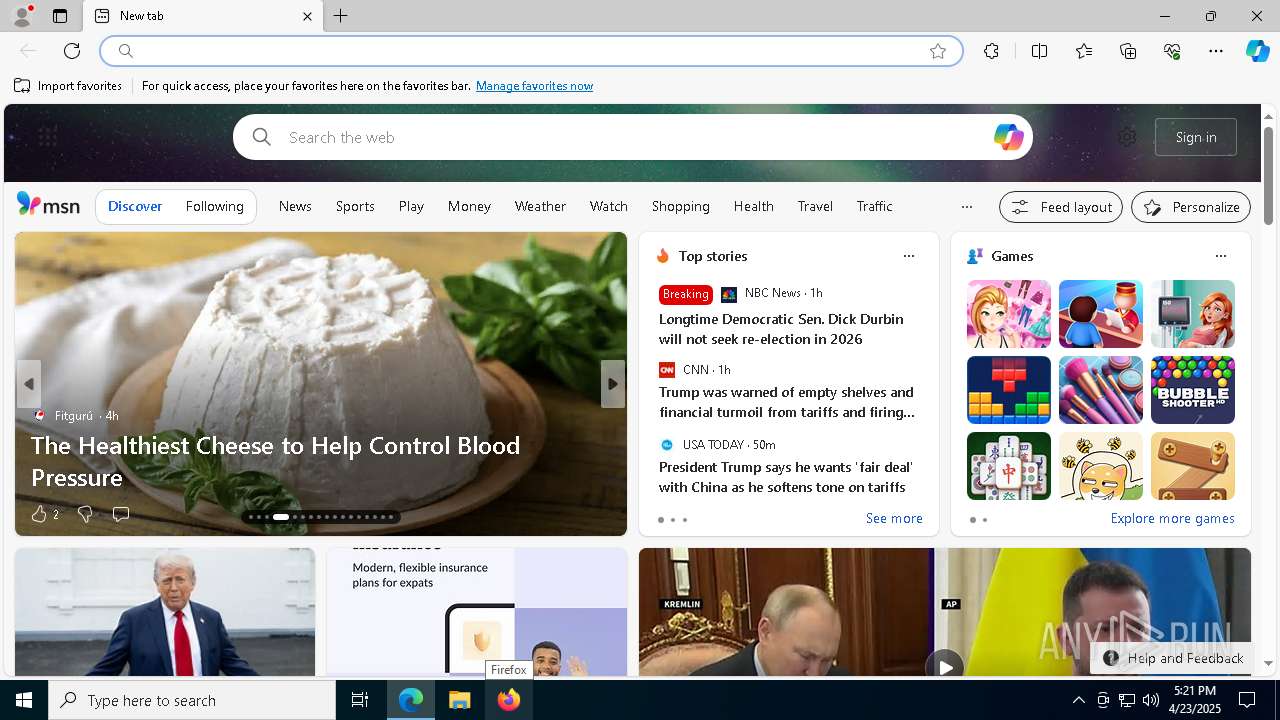Open the Money menu item
Screen dimensions: 1280x720
click(469, 206)
